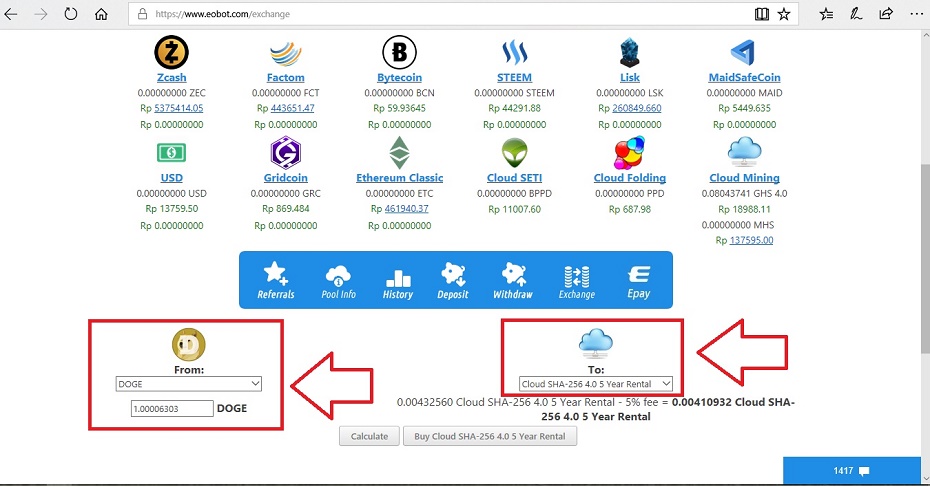This screenshot has height=487, width=930.
Task: Click the Lisk crystal icon
Action: click(629, 52)
